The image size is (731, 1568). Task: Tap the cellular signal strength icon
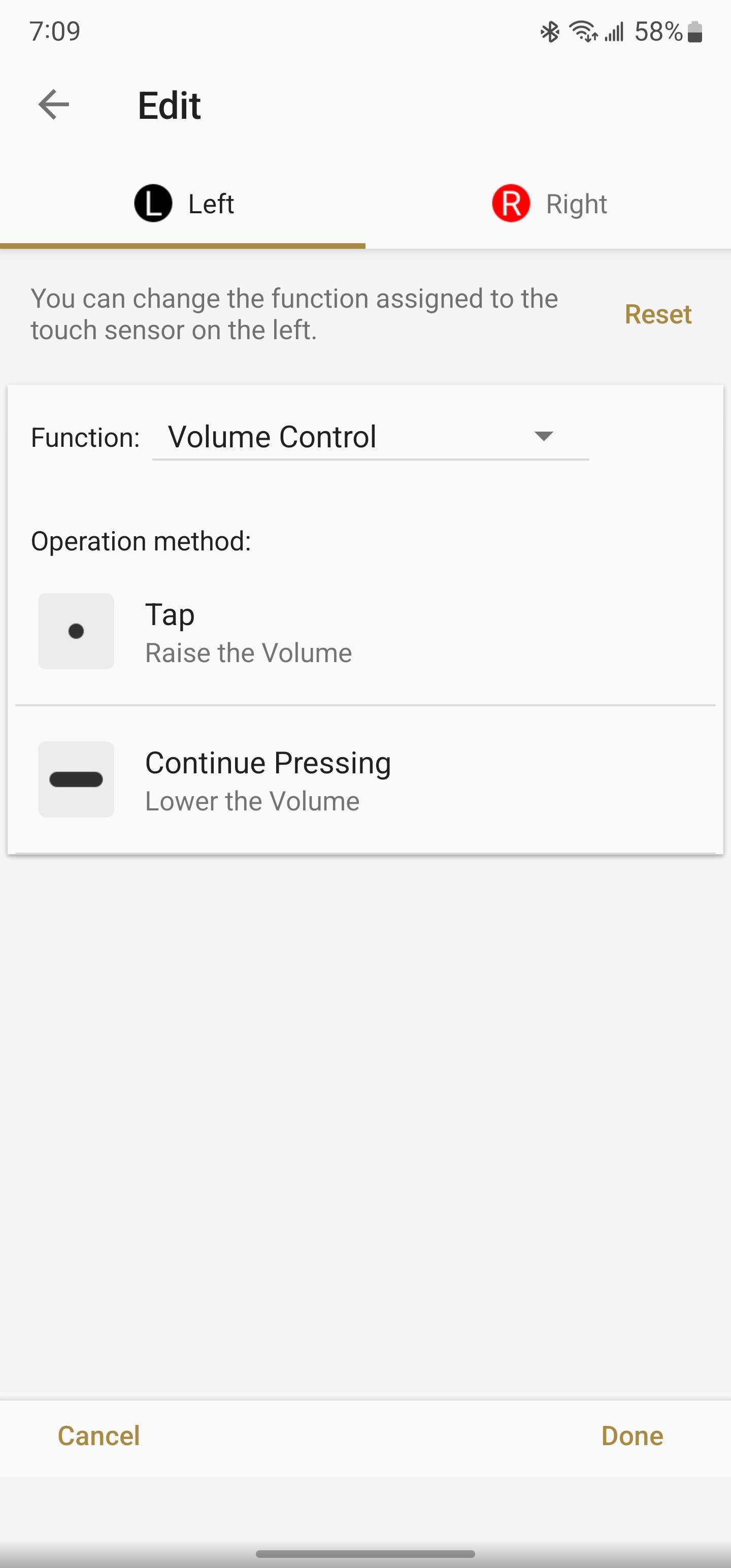point(614,31)
